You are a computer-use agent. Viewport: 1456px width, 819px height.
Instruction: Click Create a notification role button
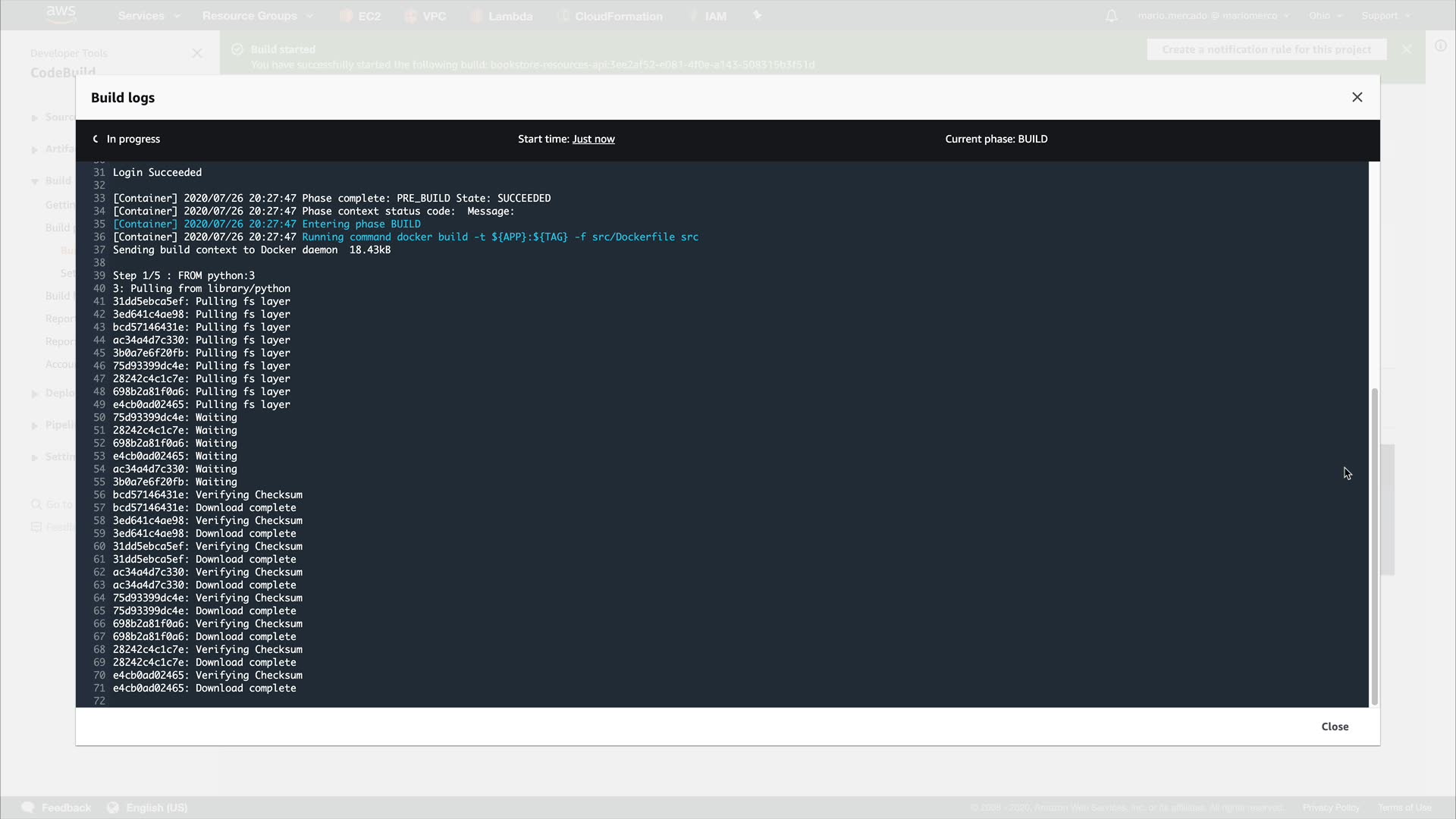(x=1266, y=49)
